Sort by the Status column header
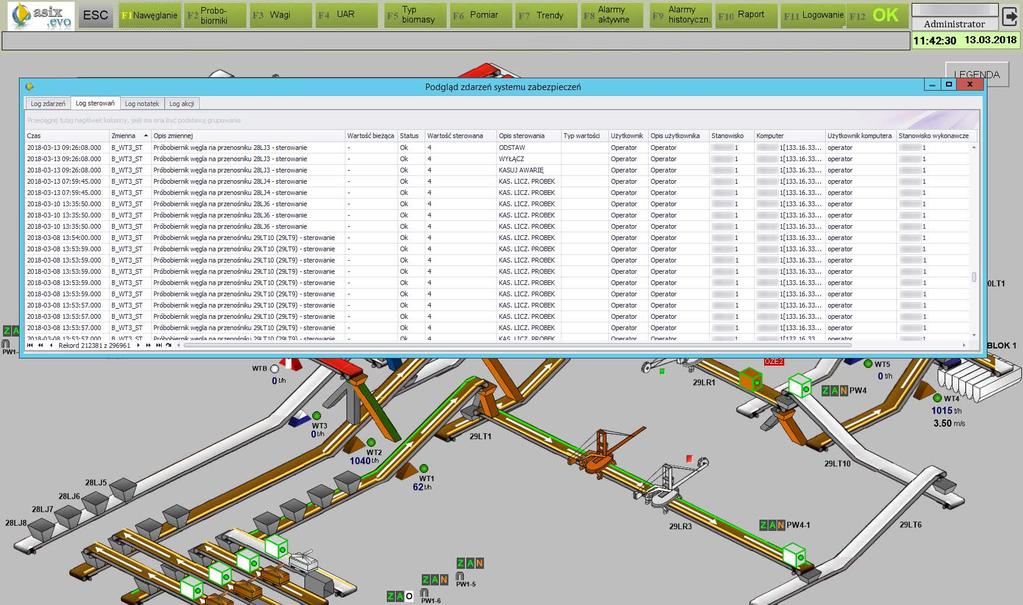Screen dimensions: 1023x605 click(x=411, y=136)
